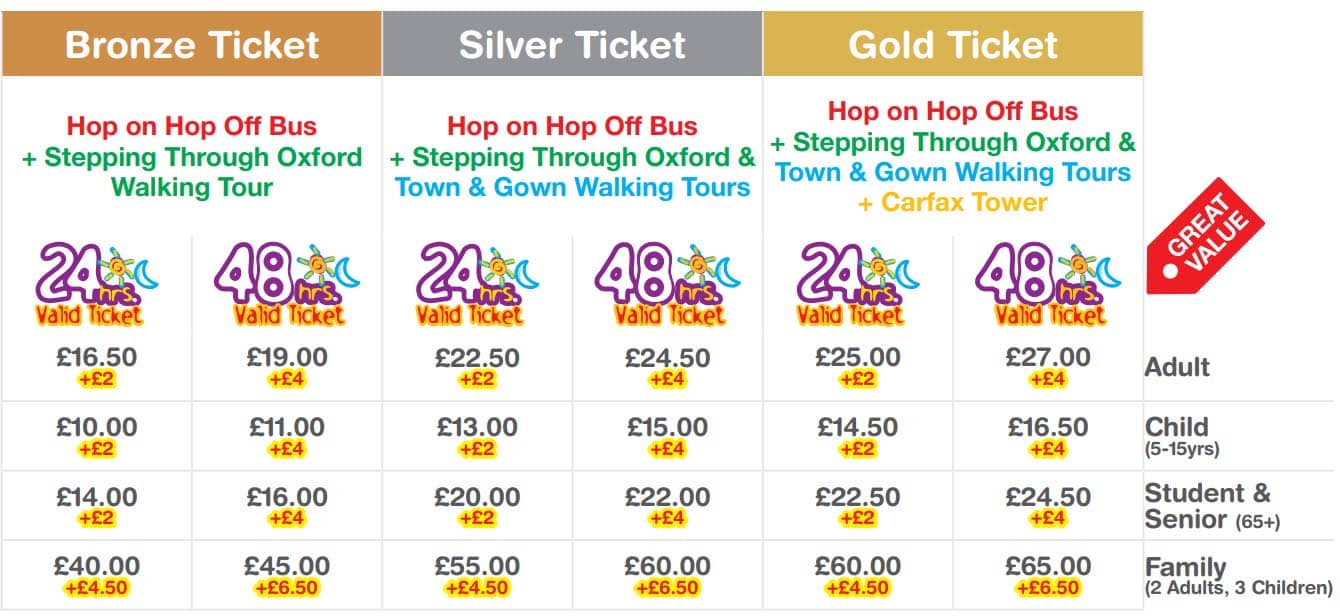Screen dimensions: 1340x616
Task: Choose the Gold 24 hrs valid ticket icon
Action: pos(857,286)
